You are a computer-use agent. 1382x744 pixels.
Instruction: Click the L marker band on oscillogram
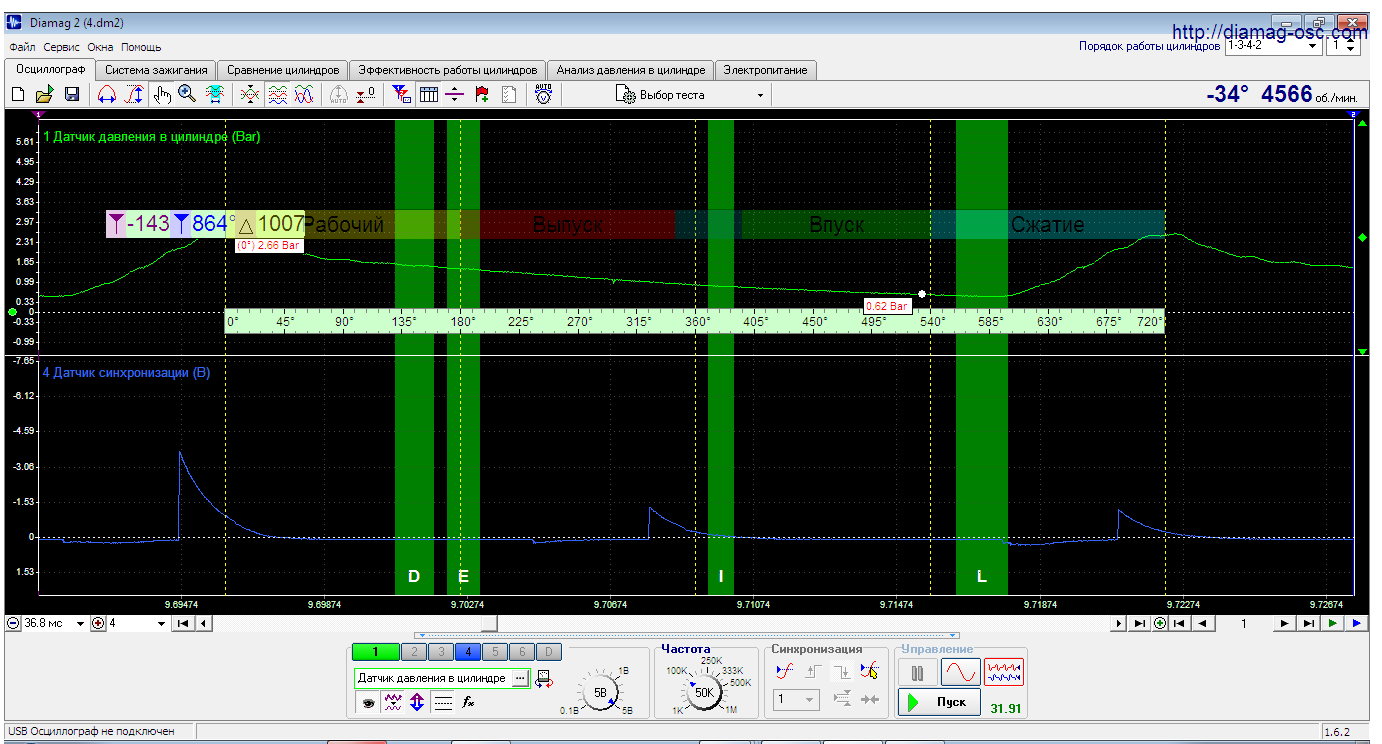981,357
